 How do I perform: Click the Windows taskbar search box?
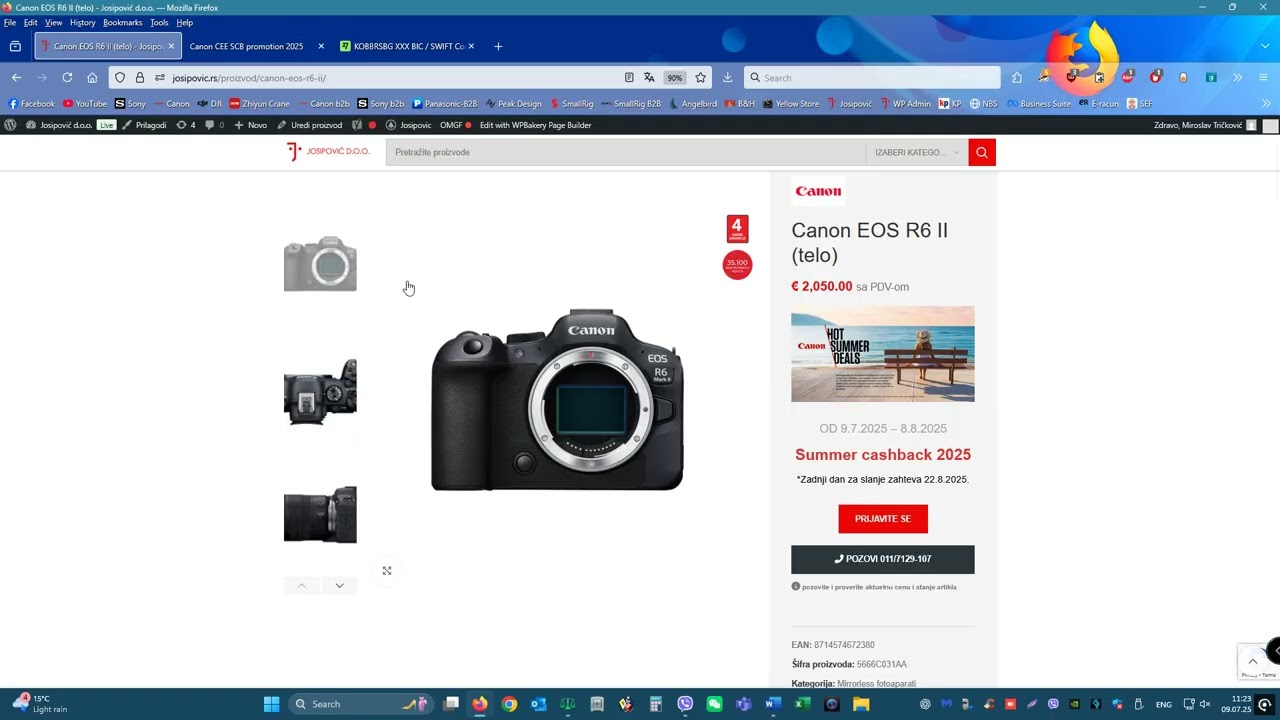[361, 704]
